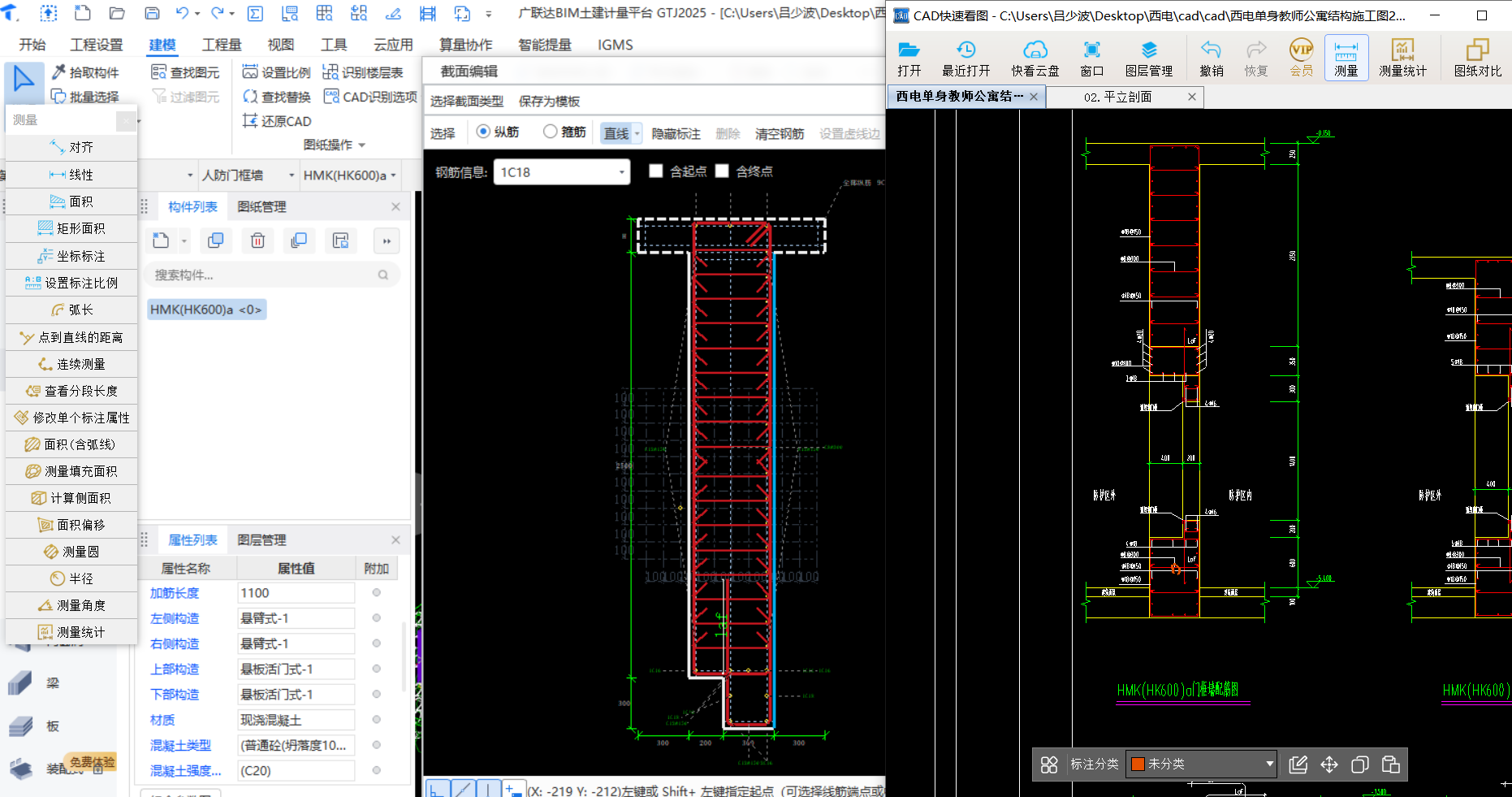Open the quick access toolbar customize arrow
Screen dimensions: 1512x797
(488, 14)
